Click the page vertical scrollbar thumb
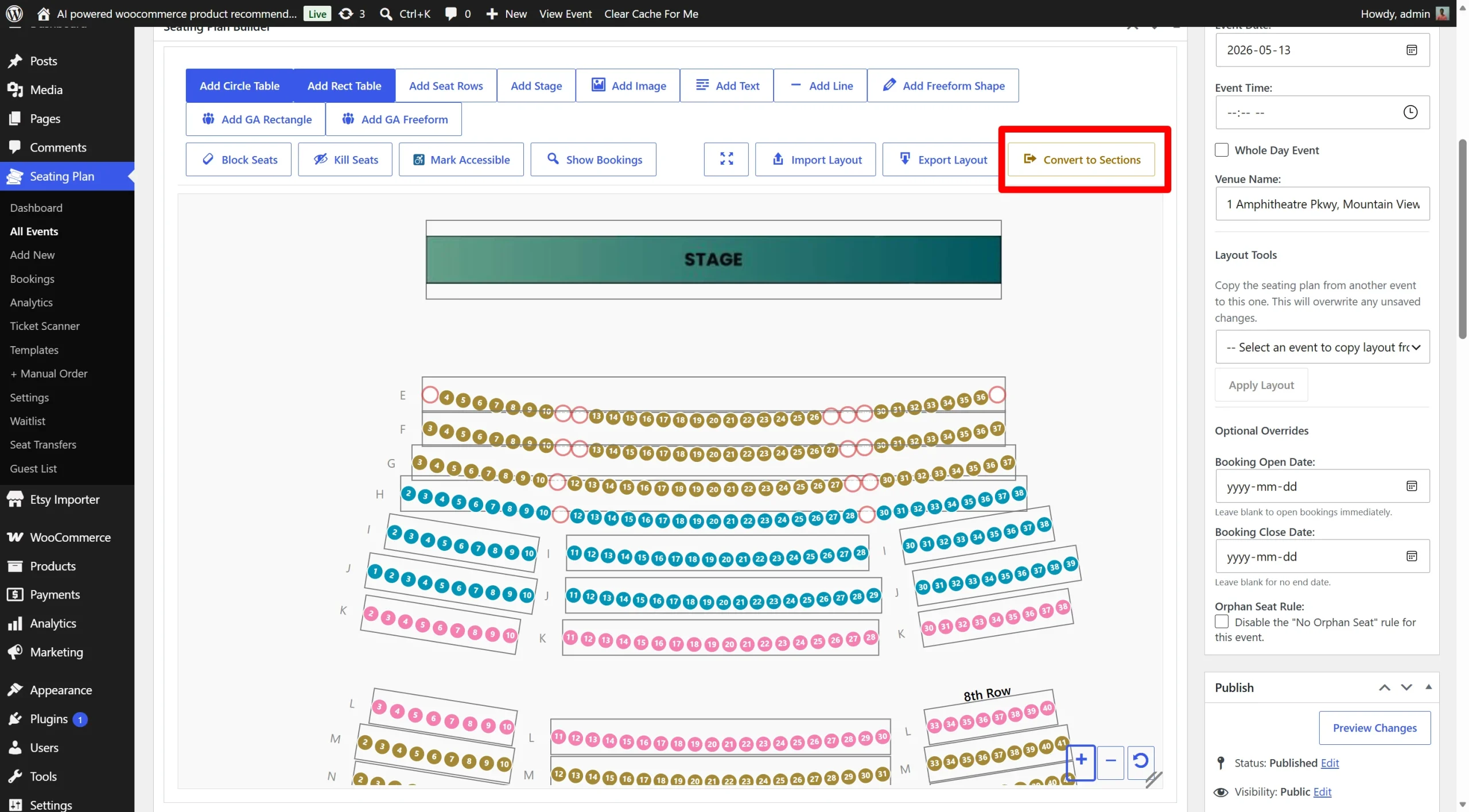The height and width of the screenshot is (812, 1469). pyautogui.click(x=1463, y=238)
